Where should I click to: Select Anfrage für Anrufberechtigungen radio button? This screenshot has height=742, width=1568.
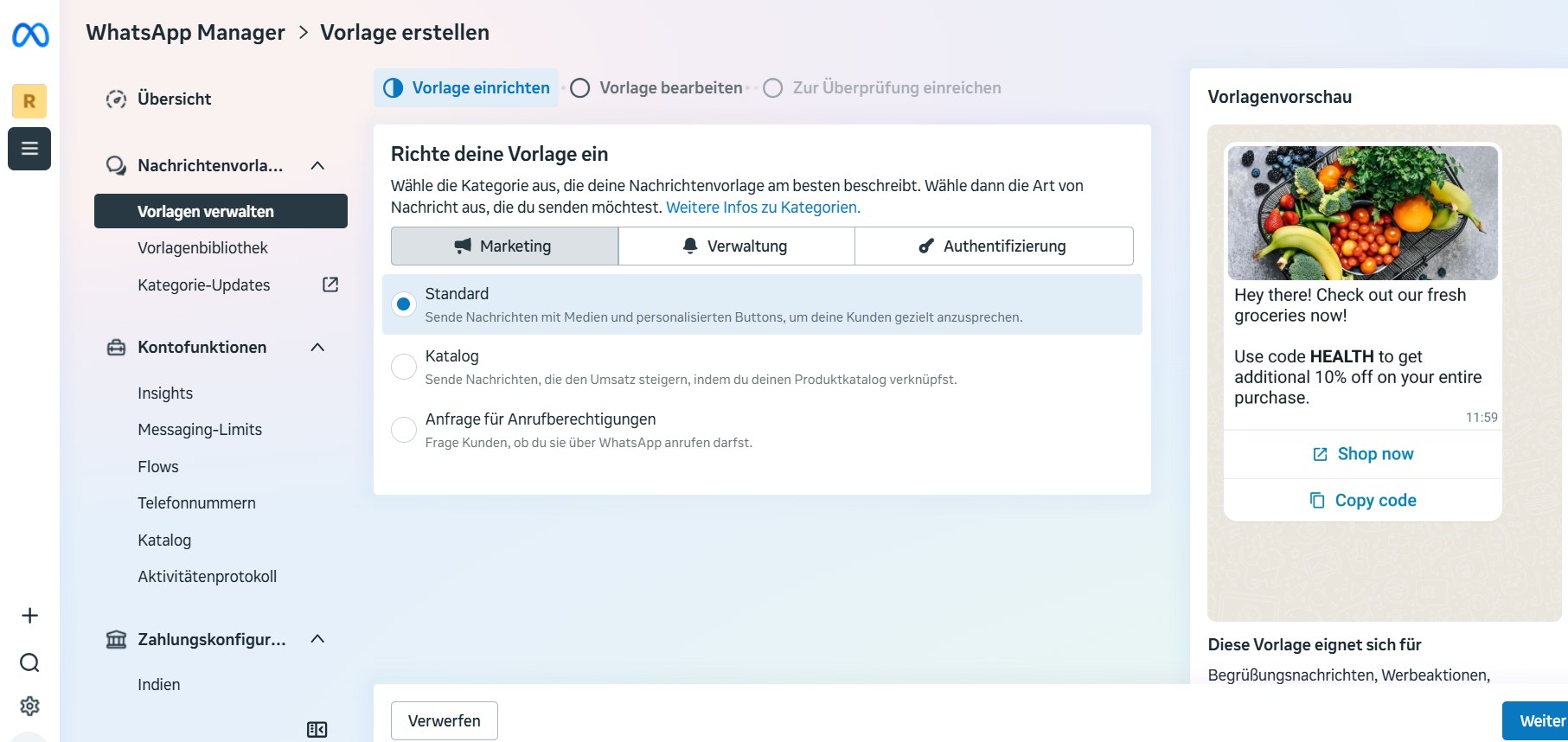(404, 430)
